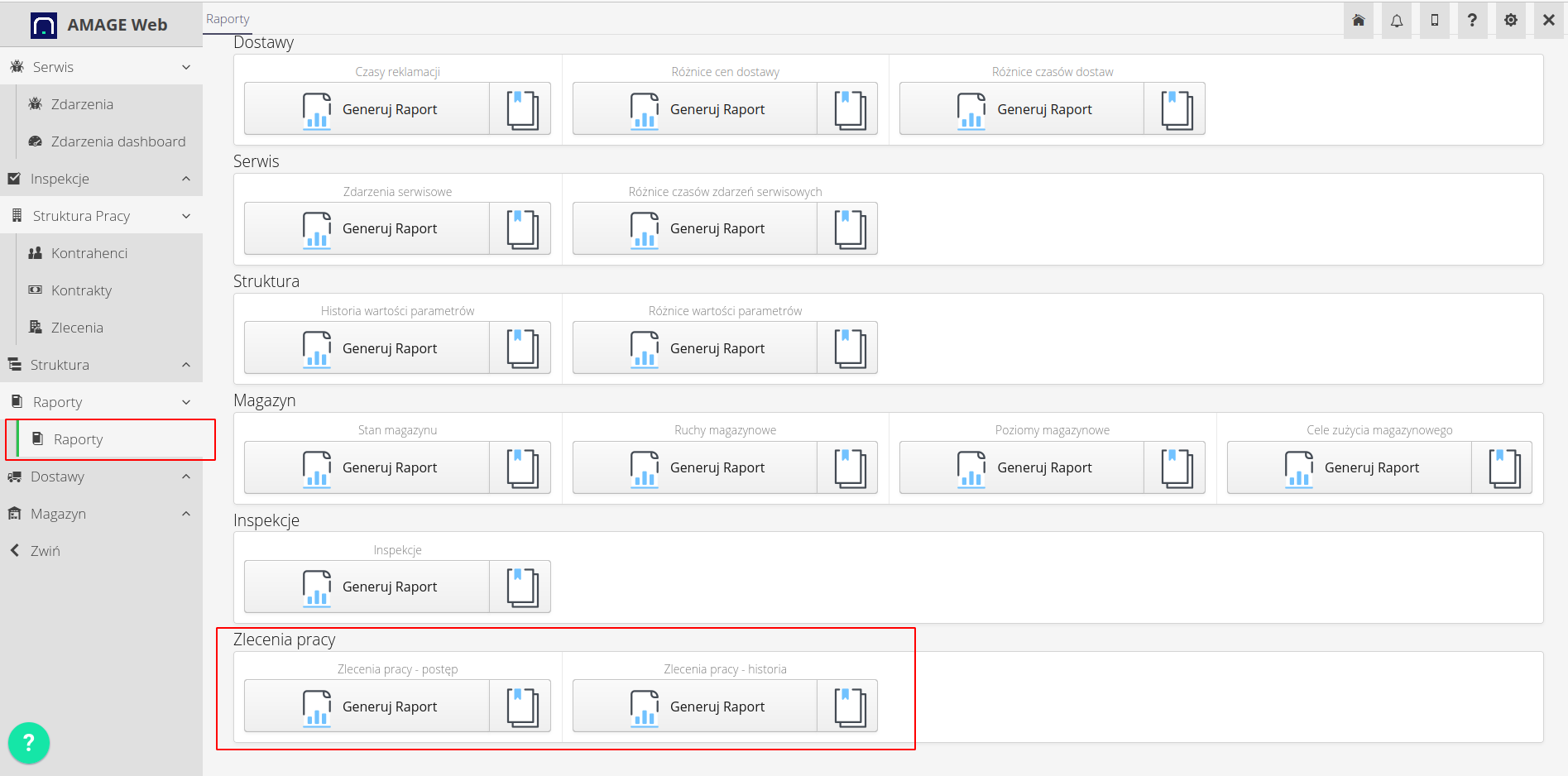Switch to the Raporty tab
The width and height of the screenshot is (1568, 776).
228,19
